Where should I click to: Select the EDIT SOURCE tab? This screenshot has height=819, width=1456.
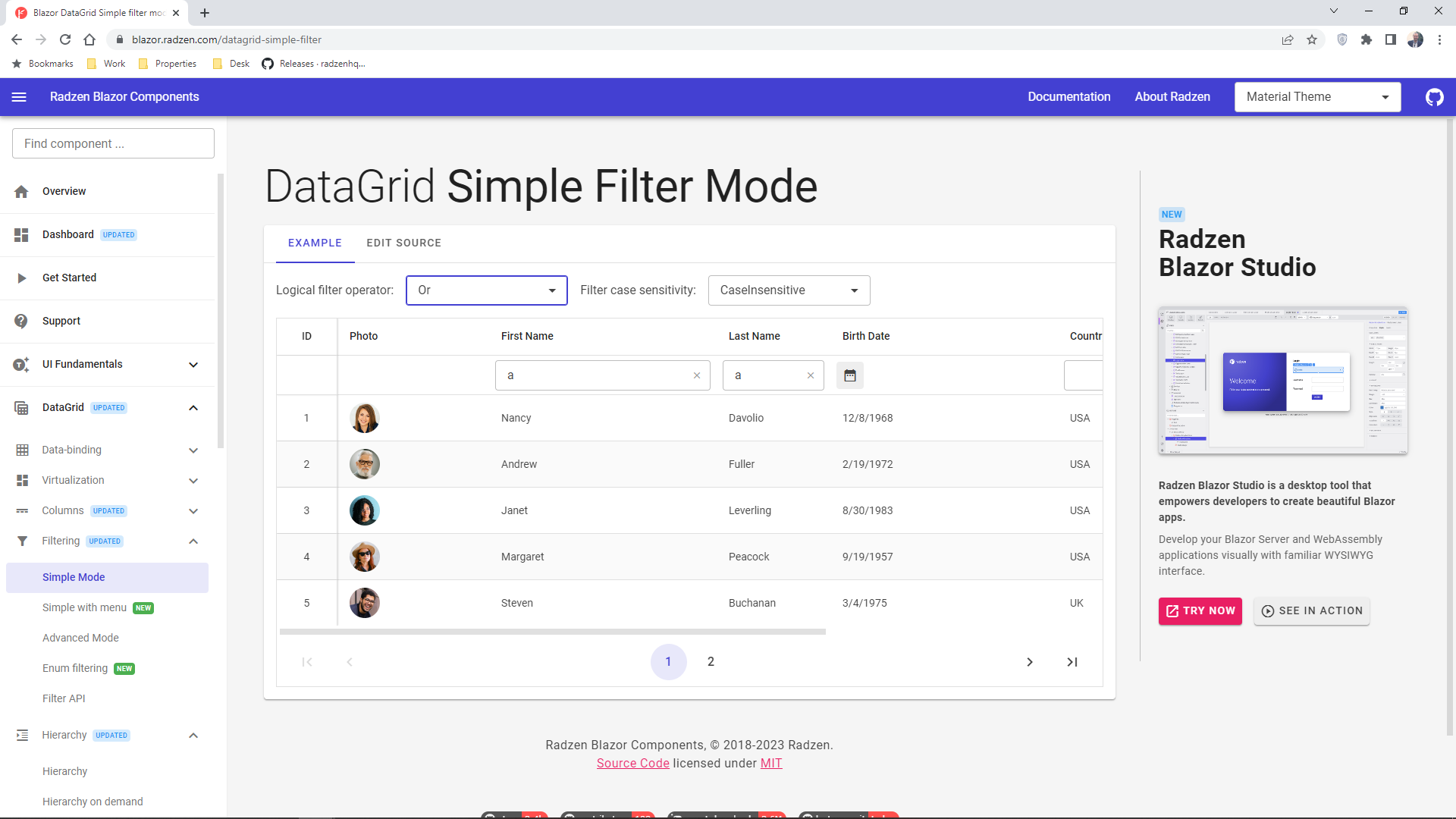coord(404,243)
